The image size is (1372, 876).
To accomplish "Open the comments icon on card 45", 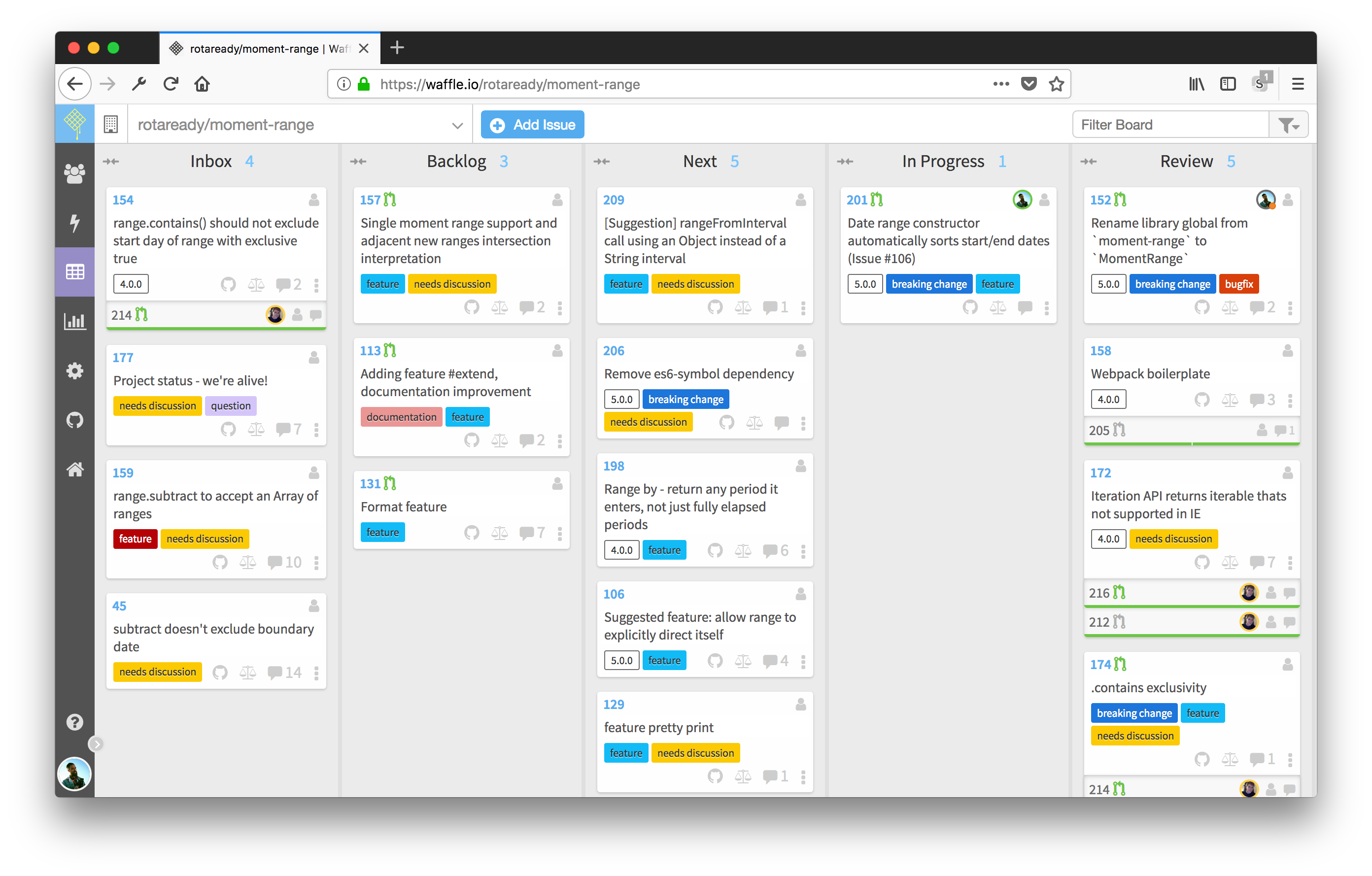I will click(275, 672).
